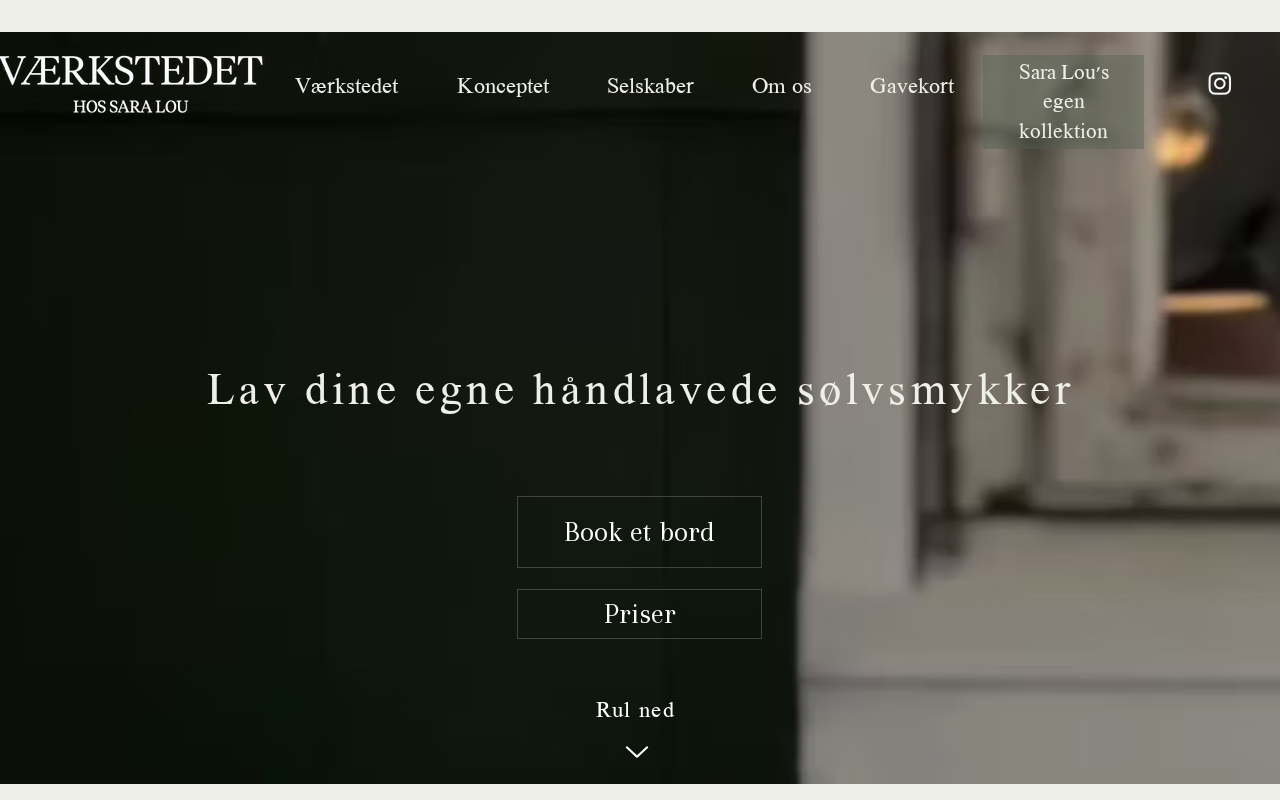Click the word Lav in the headline
Viewport: 1280px width, 800px height.
pyautogui.click(x=247, y=390)
